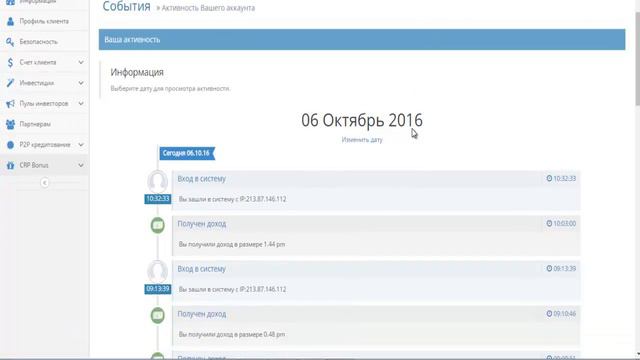Expand Счет клиента submenu chevron

tap(81, 62)
